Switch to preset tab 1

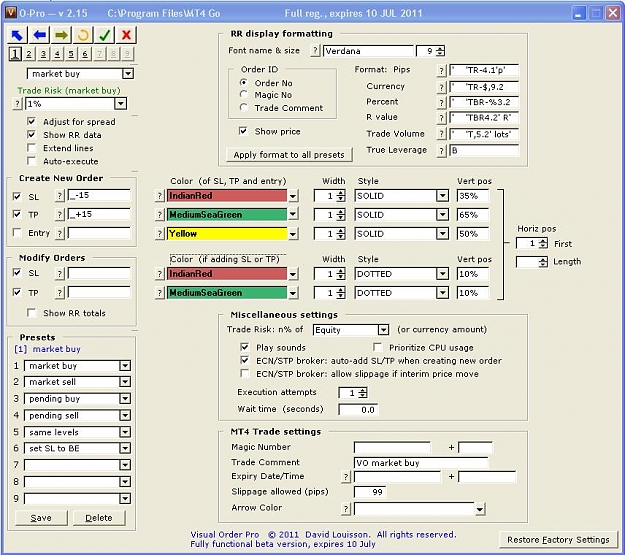tap(15, 54)
